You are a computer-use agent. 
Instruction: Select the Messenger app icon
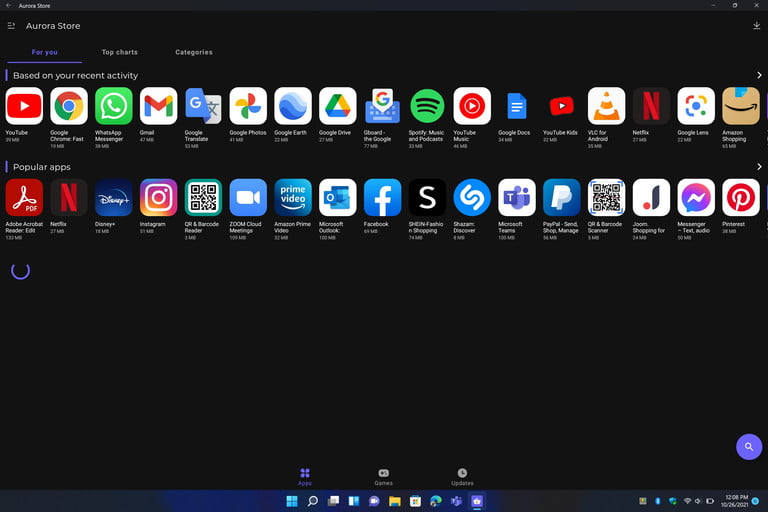tap(696, 197)
